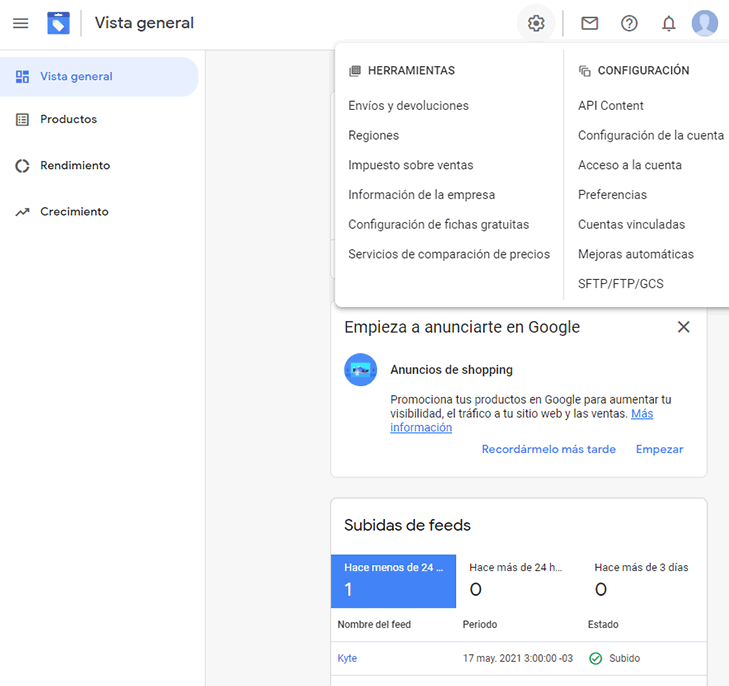729x686 pixels.
Task: Click the CONFIGURACIÓN section header
Action: point(643,71)
